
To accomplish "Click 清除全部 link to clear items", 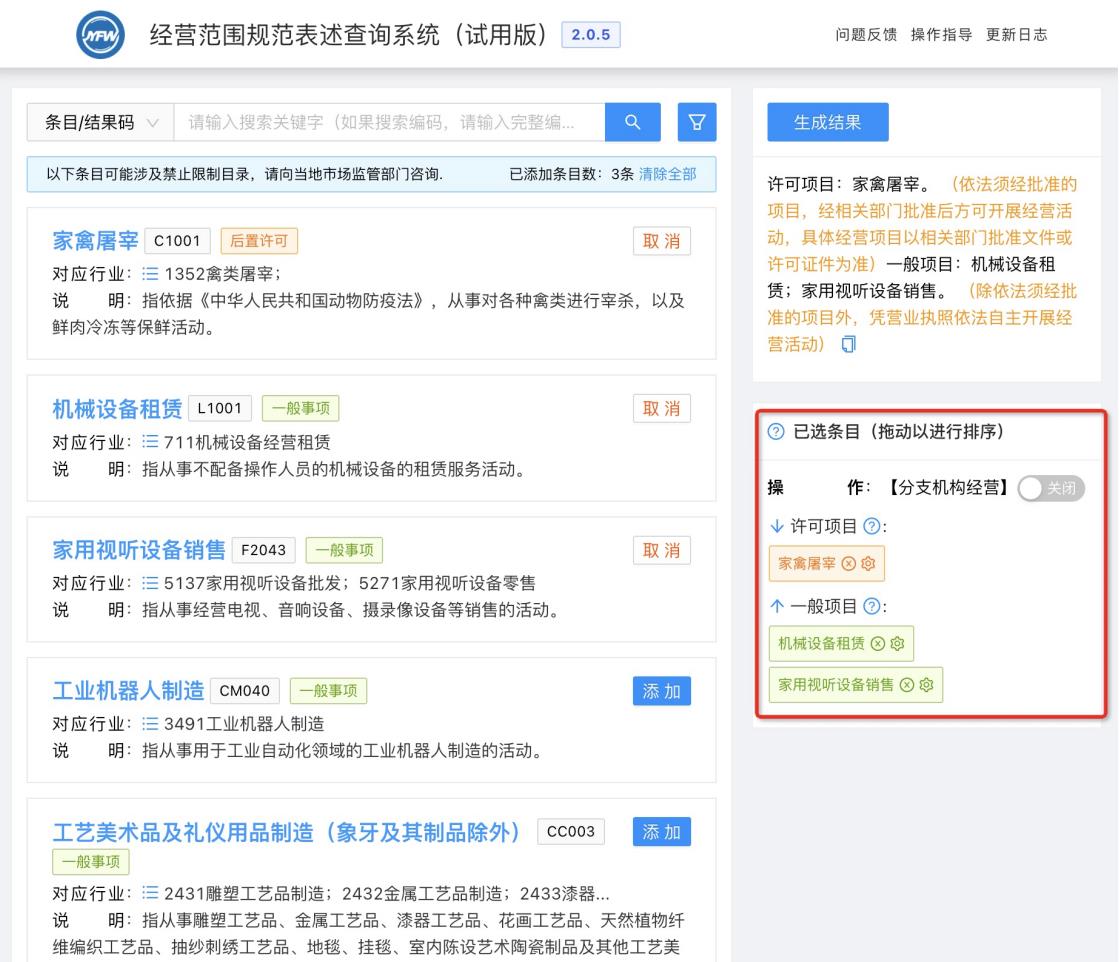I will point(667,174).
